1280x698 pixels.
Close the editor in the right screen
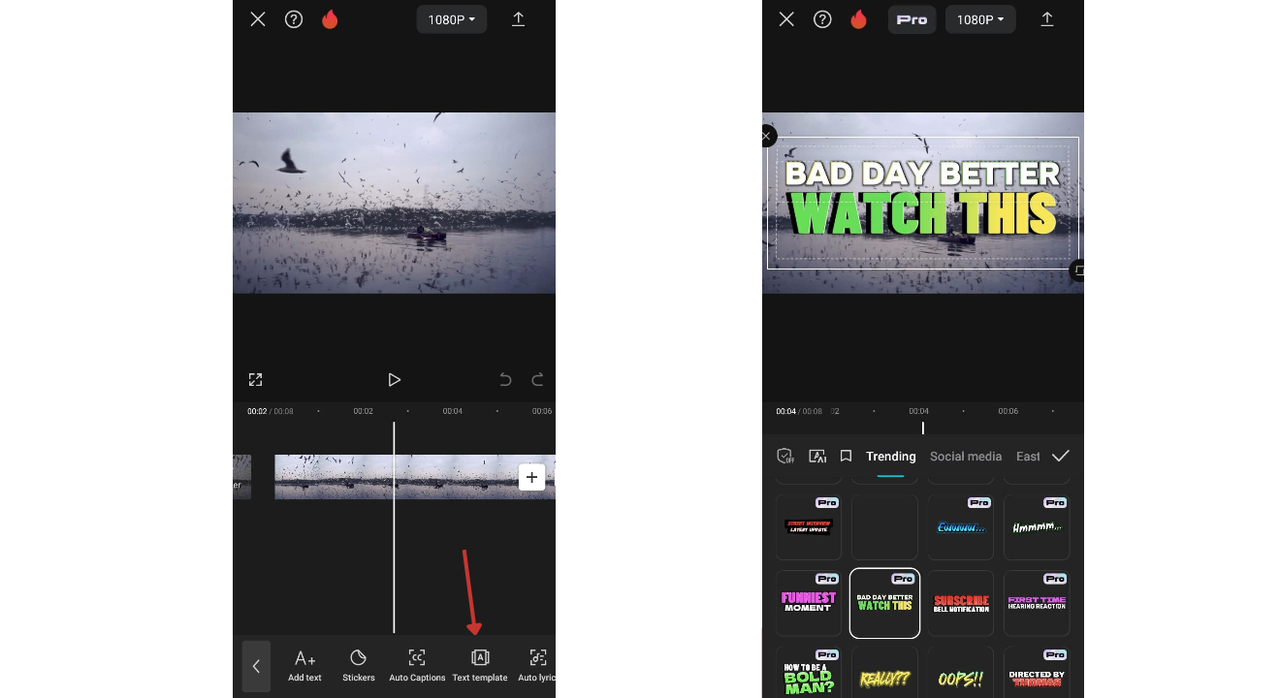(x=787, y=19)
